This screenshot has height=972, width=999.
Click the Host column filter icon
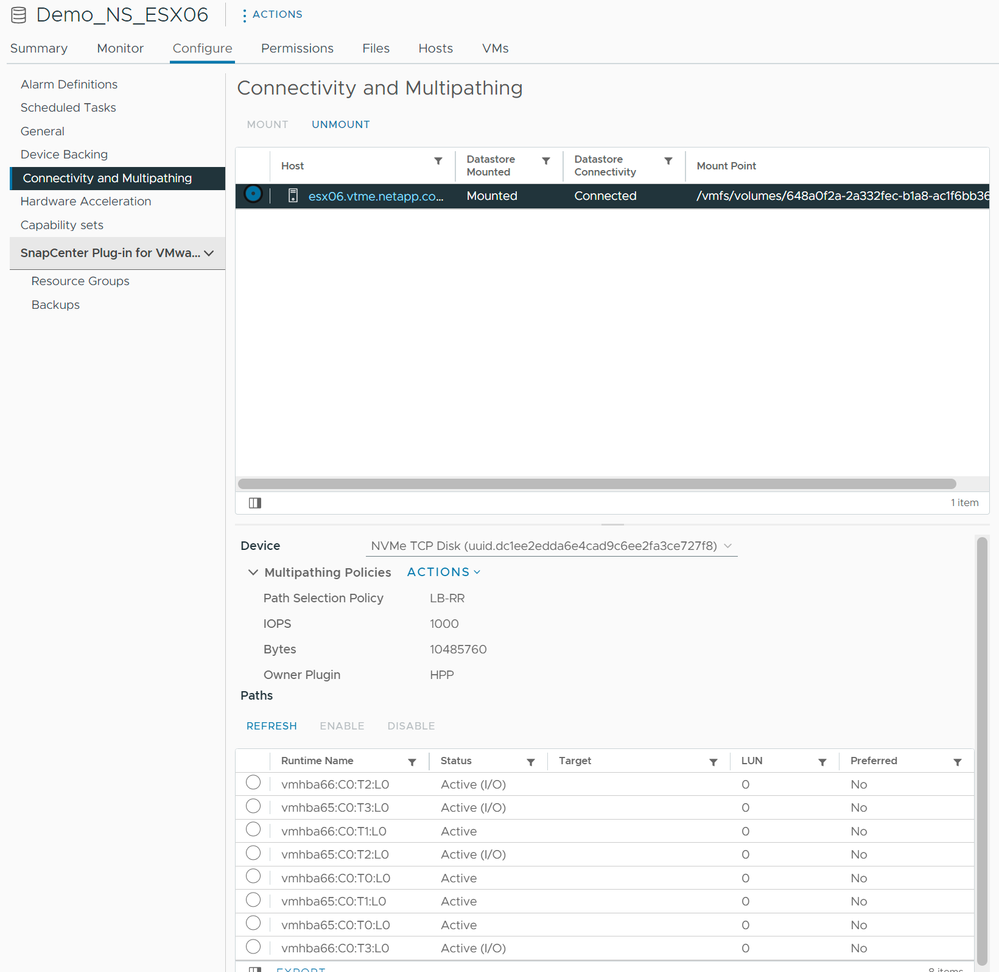(438, 162)
